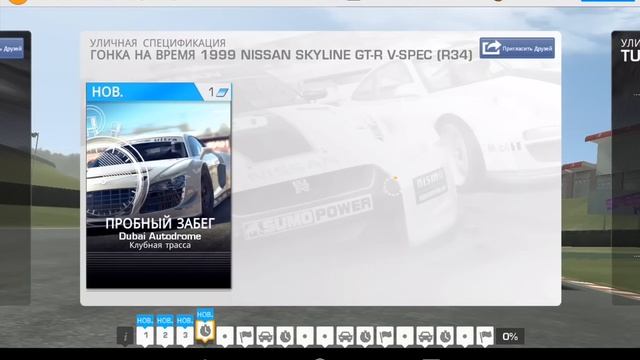
Task: Click the НОВ. tag above marker 3
Action: tap(185, 320)
